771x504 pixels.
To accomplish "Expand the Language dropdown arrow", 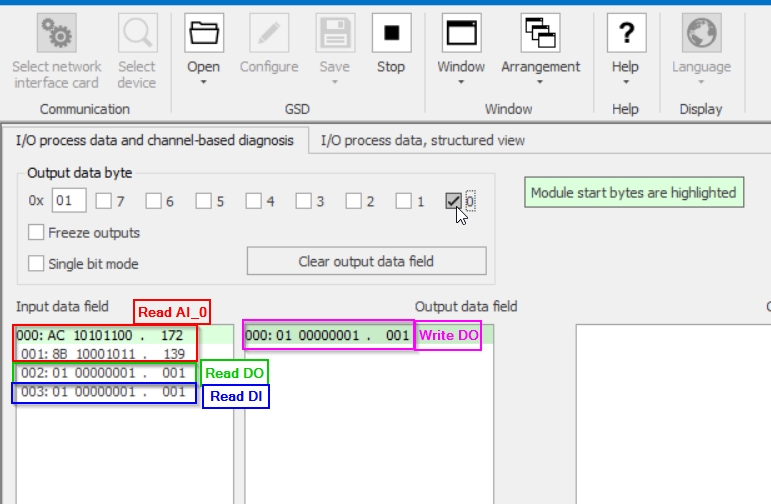I will click(x=701, y=83).
